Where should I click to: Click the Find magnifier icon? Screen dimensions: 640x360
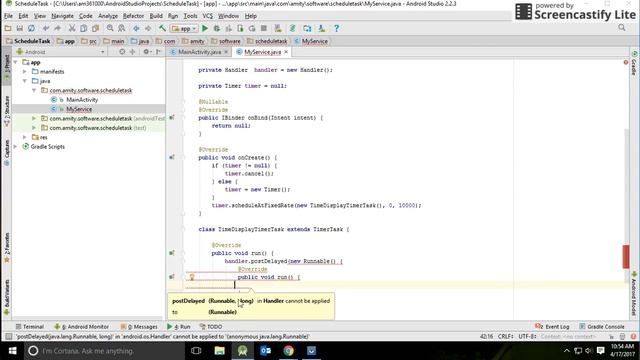[110, 28]
